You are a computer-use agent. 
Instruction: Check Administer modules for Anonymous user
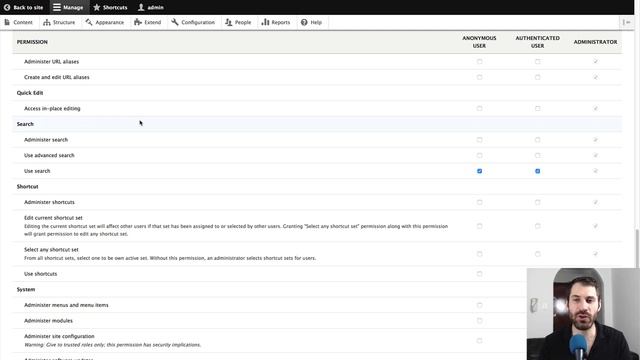coord(480,321)
